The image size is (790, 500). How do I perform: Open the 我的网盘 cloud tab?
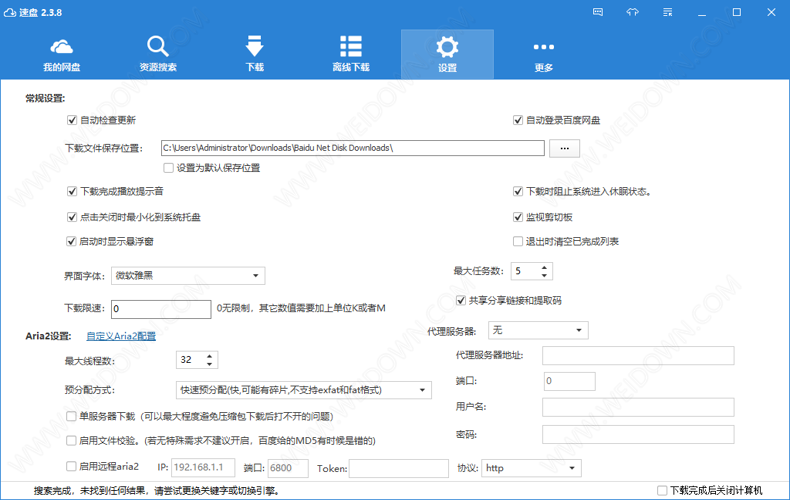pos(61,54)
